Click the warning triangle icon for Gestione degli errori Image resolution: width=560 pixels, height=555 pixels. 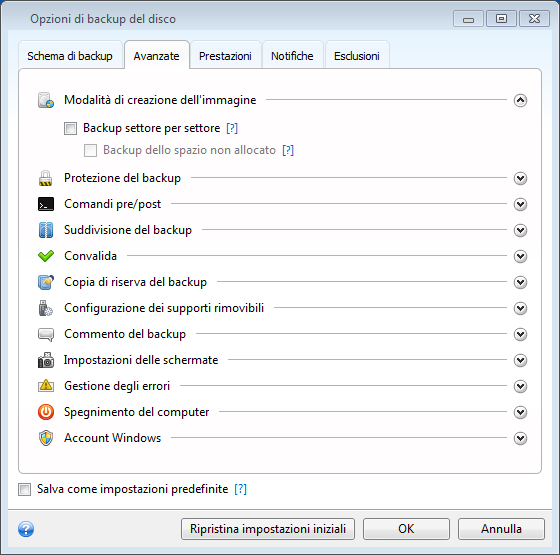[46, 386]
